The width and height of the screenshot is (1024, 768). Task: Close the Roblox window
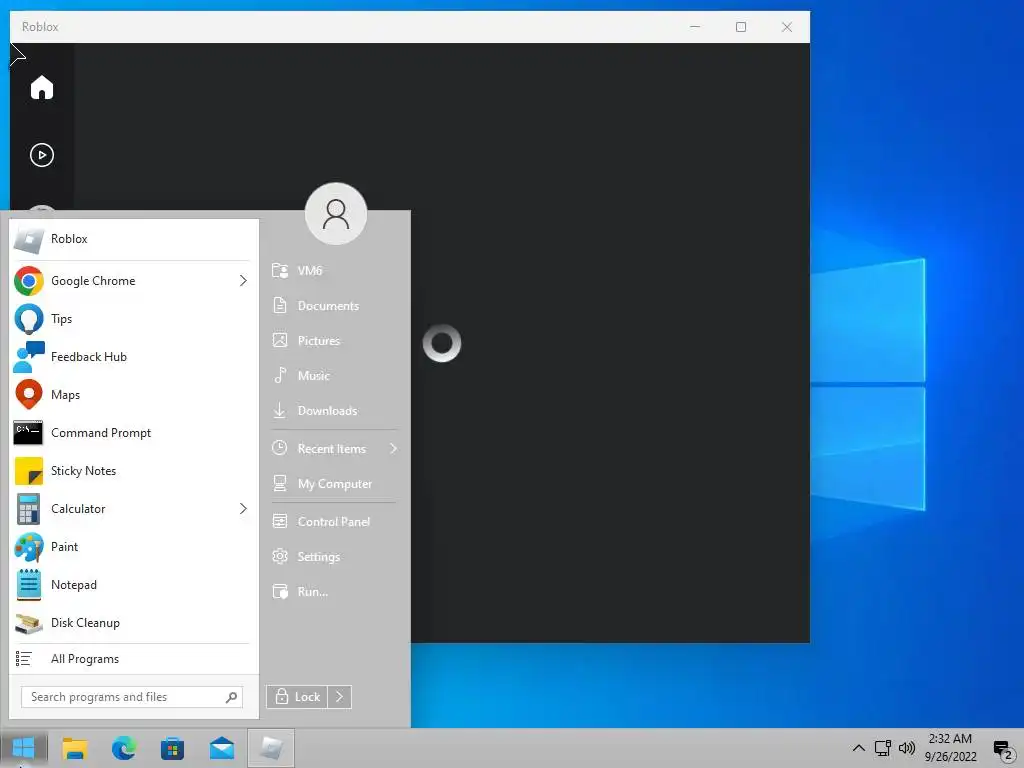point(787,27)
